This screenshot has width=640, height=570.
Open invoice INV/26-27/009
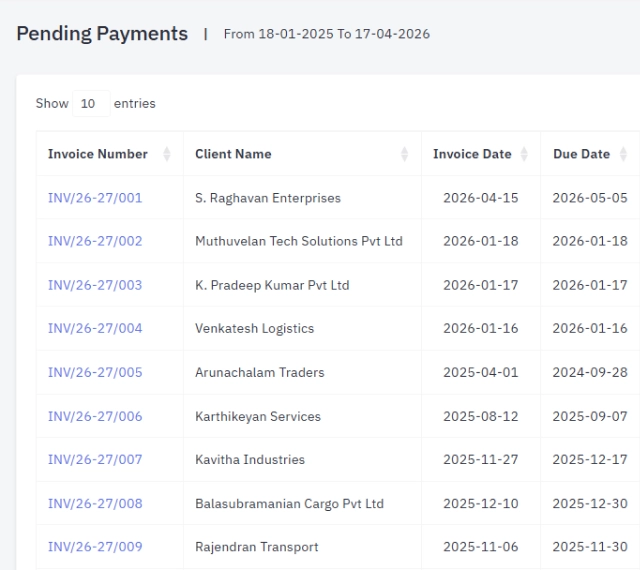coord(95,547)
